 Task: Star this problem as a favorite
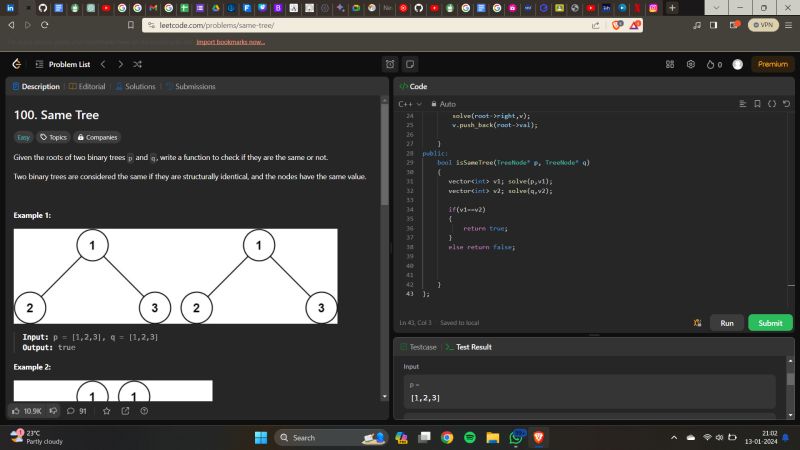[x=106, y=410]
